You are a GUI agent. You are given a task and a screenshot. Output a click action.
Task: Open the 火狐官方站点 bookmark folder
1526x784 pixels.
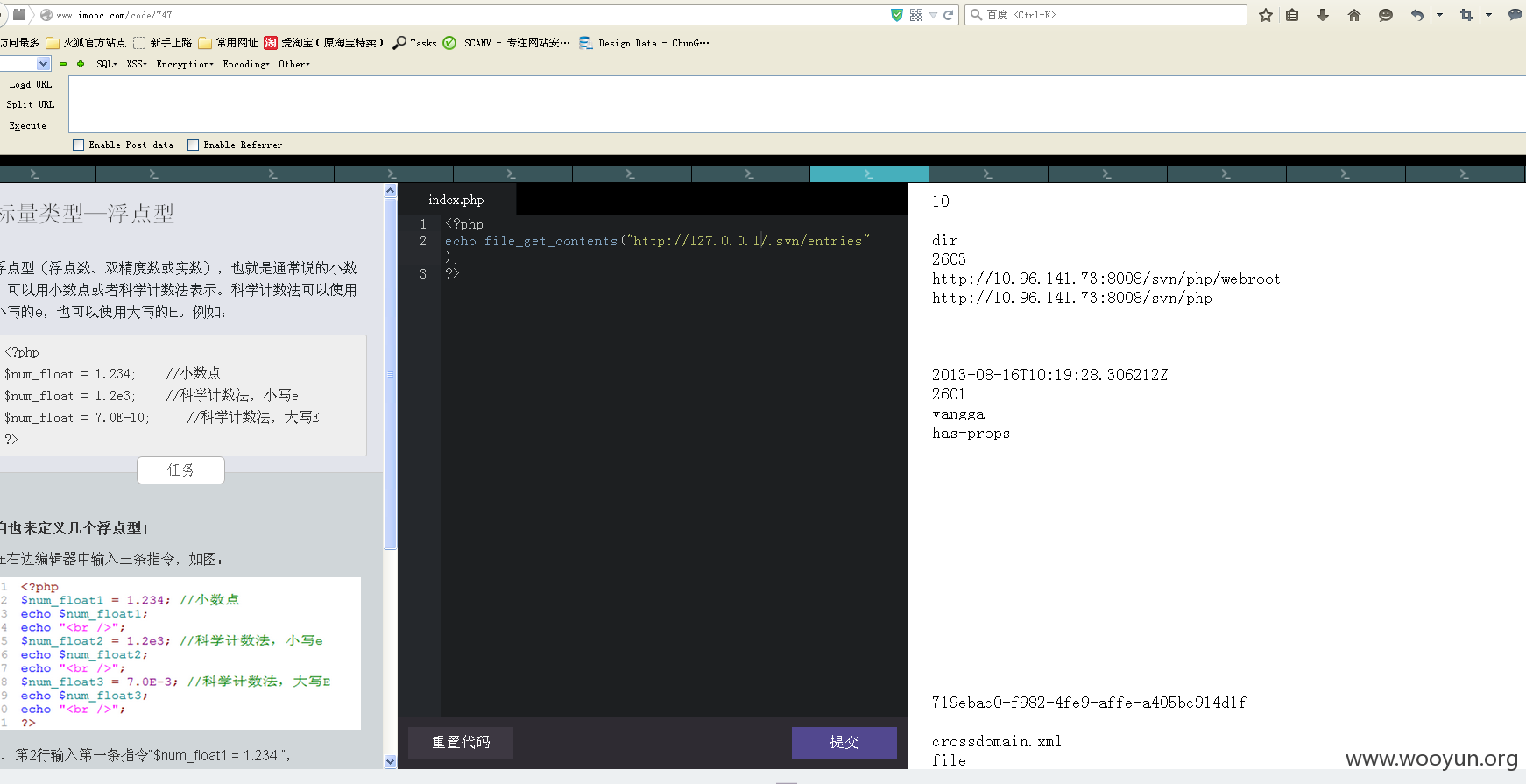click(86, 43)
